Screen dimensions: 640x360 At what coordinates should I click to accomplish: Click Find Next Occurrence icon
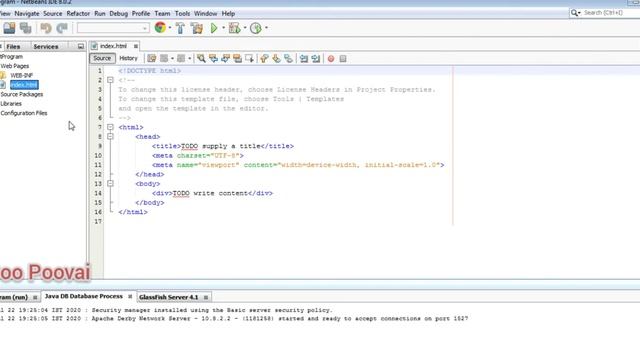[x=225, y=58]
